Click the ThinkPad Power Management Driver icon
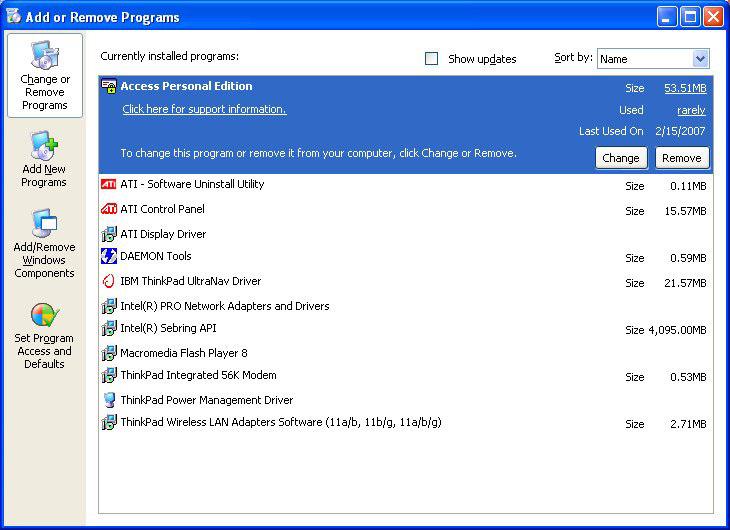 coord(109,400)
